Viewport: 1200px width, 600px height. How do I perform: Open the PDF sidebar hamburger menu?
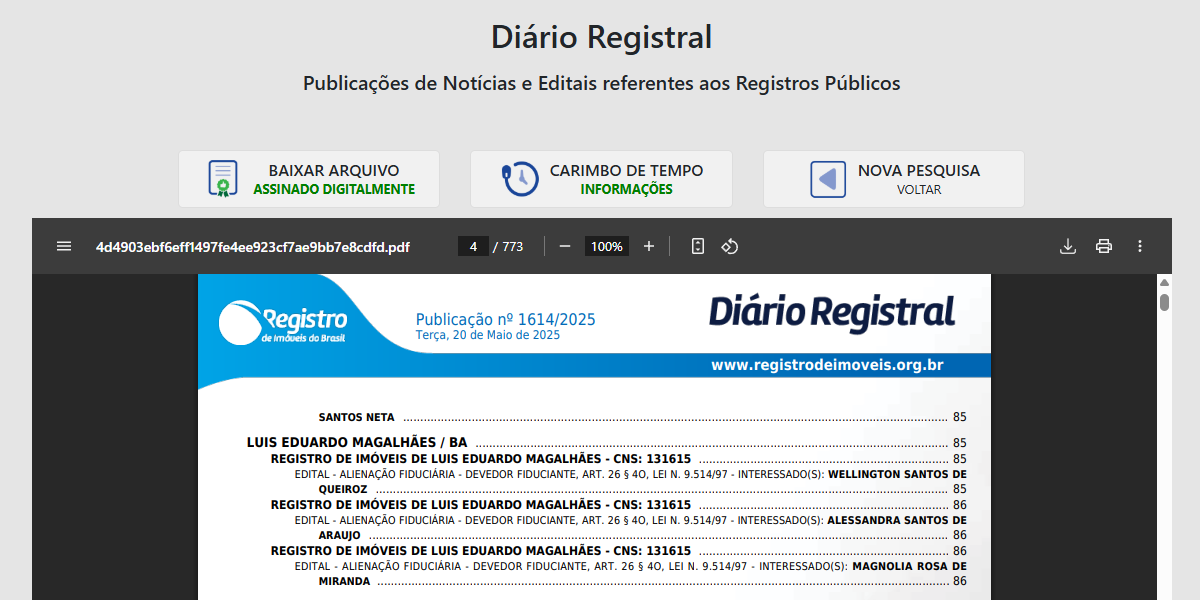(x=64, y=246)
